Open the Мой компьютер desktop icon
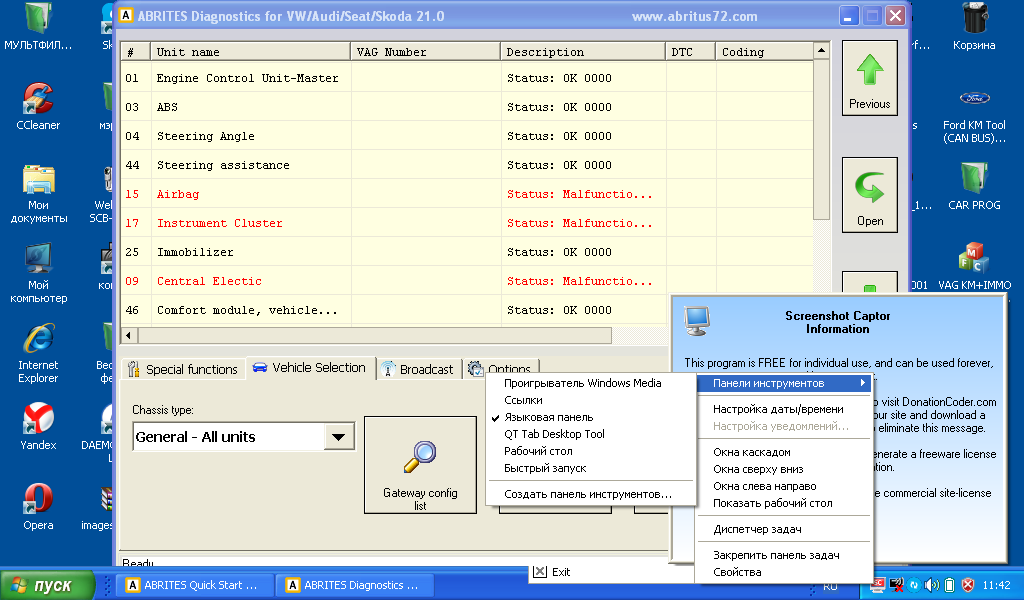 coord(38,273)
